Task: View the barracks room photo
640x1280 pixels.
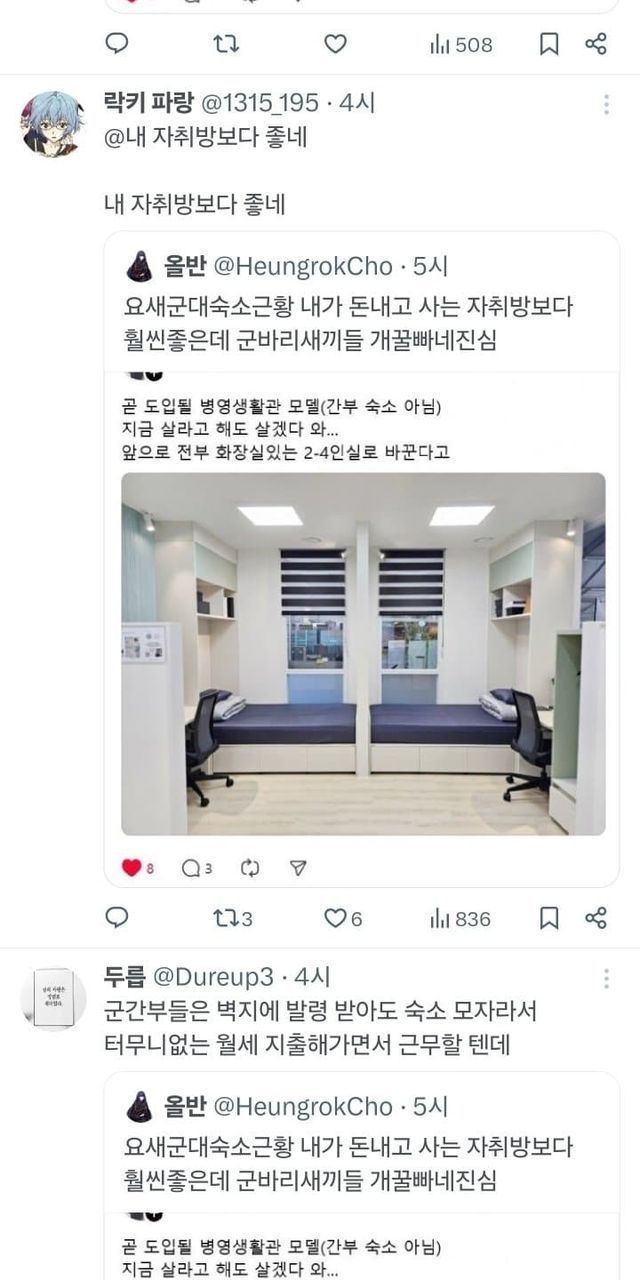Action: click(363, 654)
